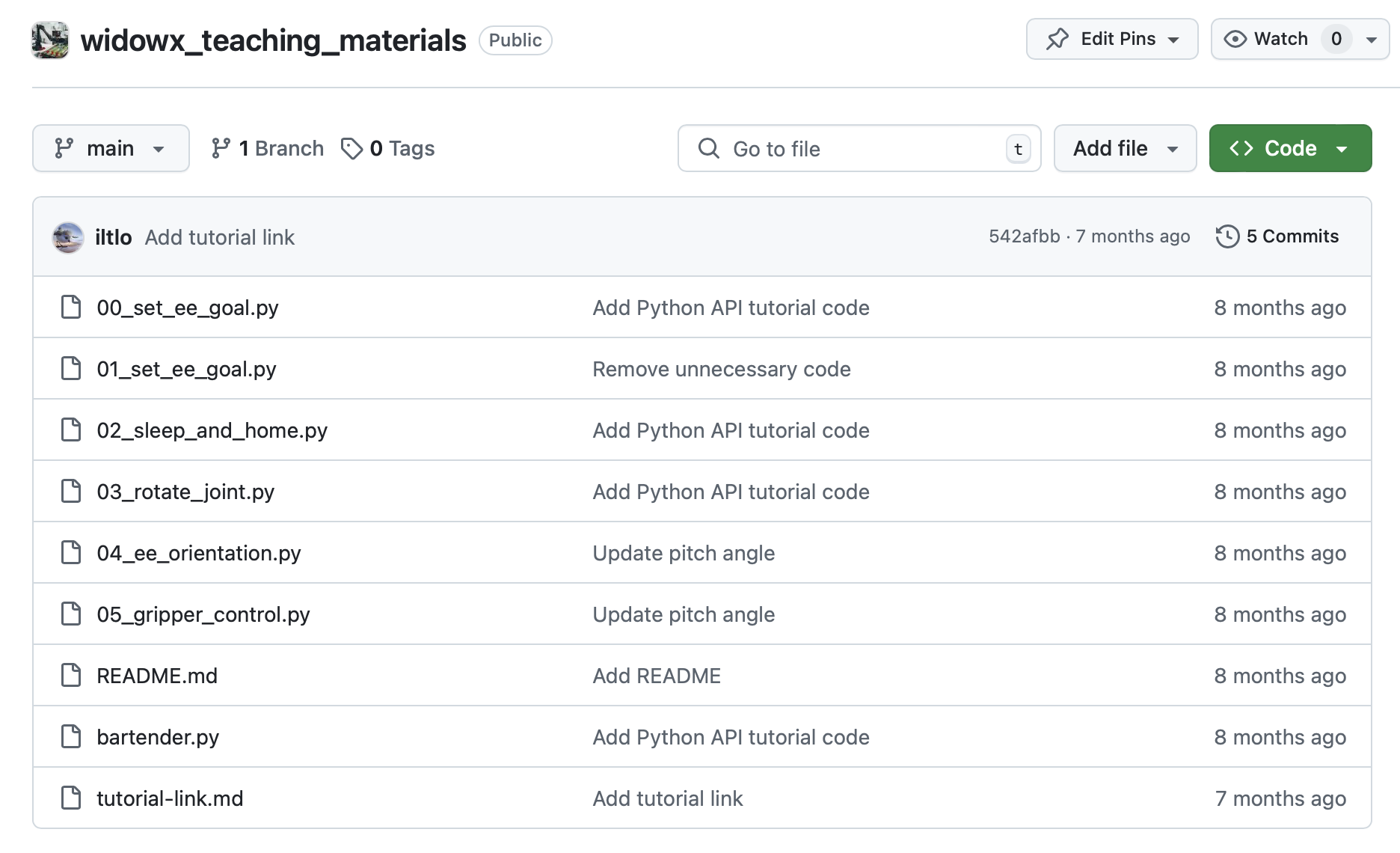Open the main branch selector dropdown
1400x853 pixels.
pos(111,148)
